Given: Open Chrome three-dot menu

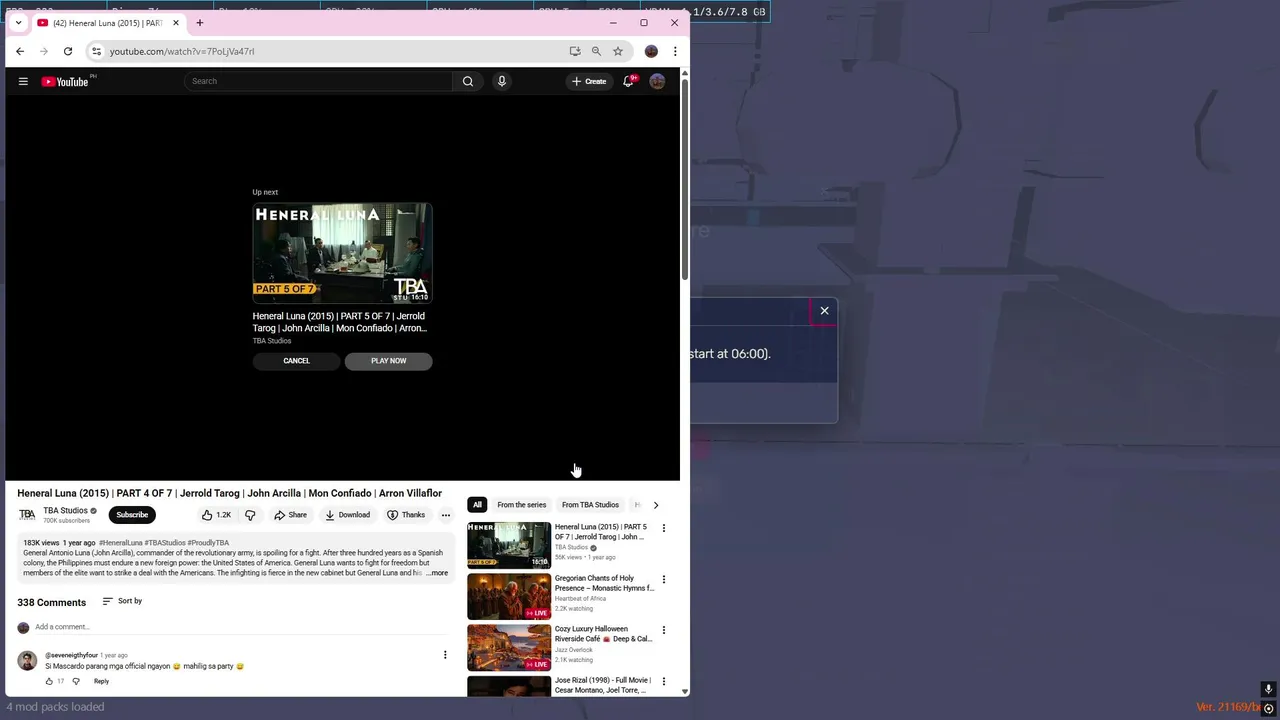Looking at the screenshot, I should (675, 51).
